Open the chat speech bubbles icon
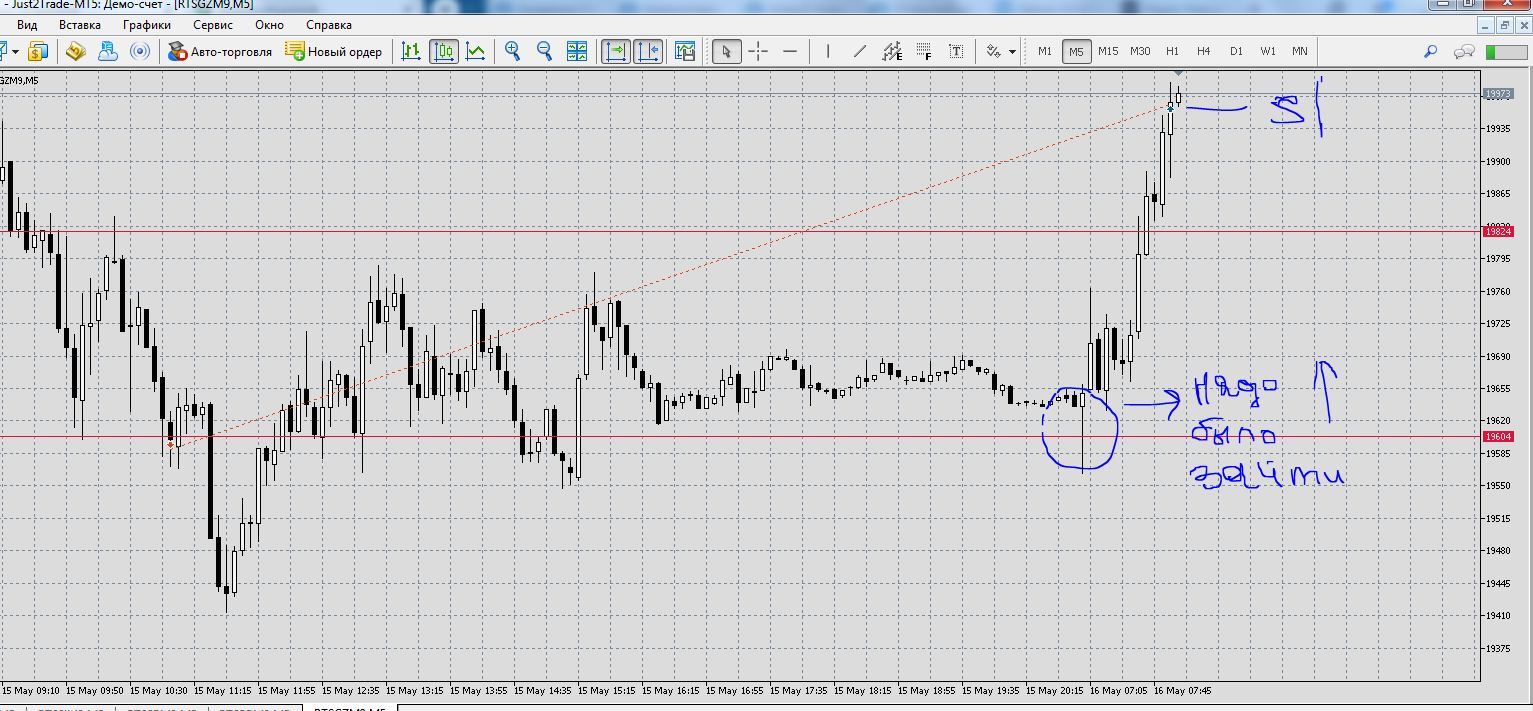 tap(1464, 51)
